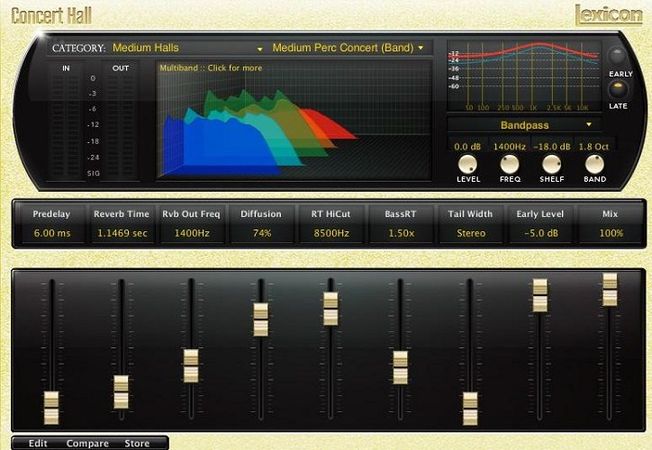Image resolution: width=652 pixels, height=450 pixels.
Task: Toggle the EARLY EQ button
Action: pos(620,57)
